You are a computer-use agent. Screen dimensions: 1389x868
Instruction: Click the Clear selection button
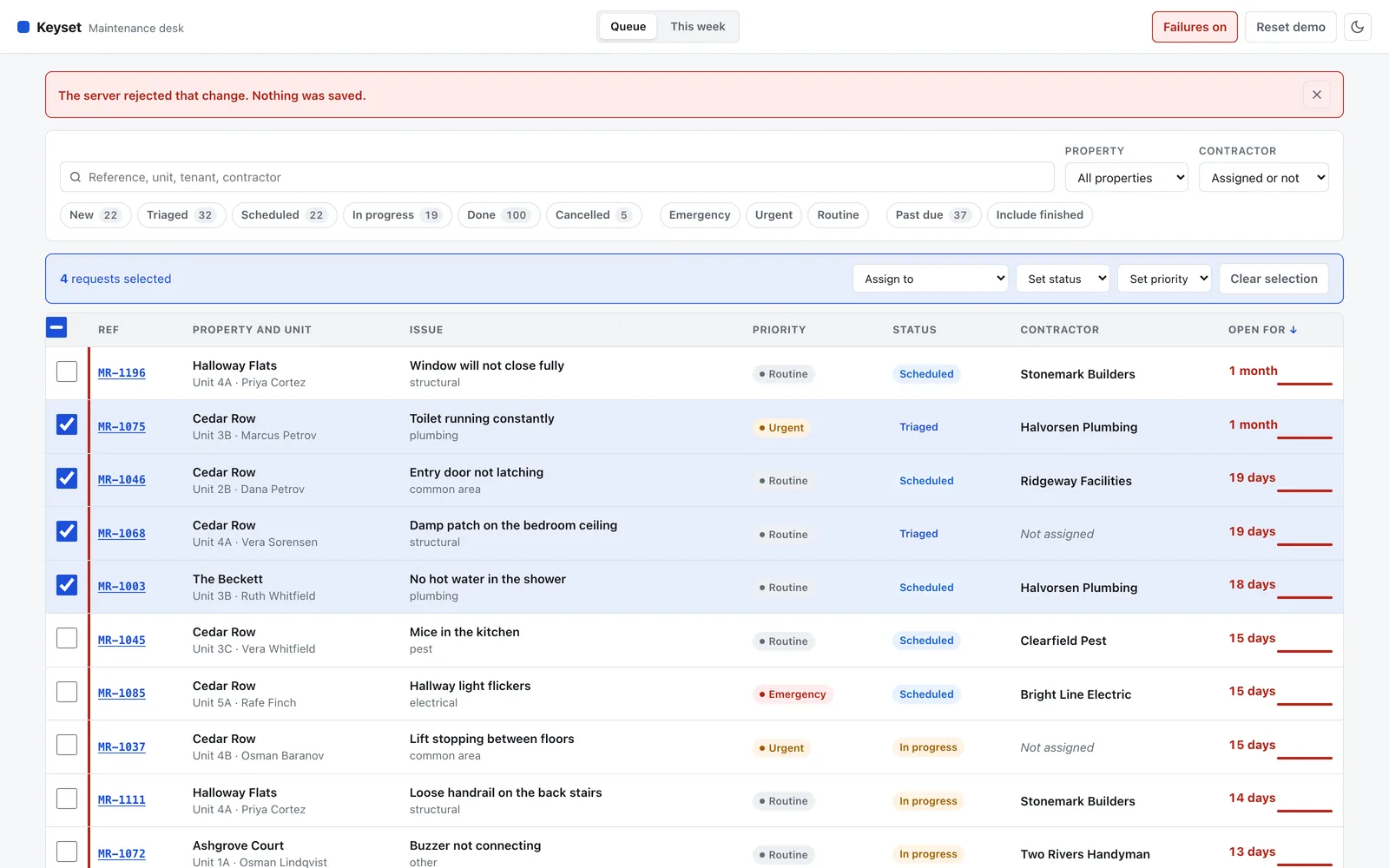pyautogui.click(x=1274, y=279)
